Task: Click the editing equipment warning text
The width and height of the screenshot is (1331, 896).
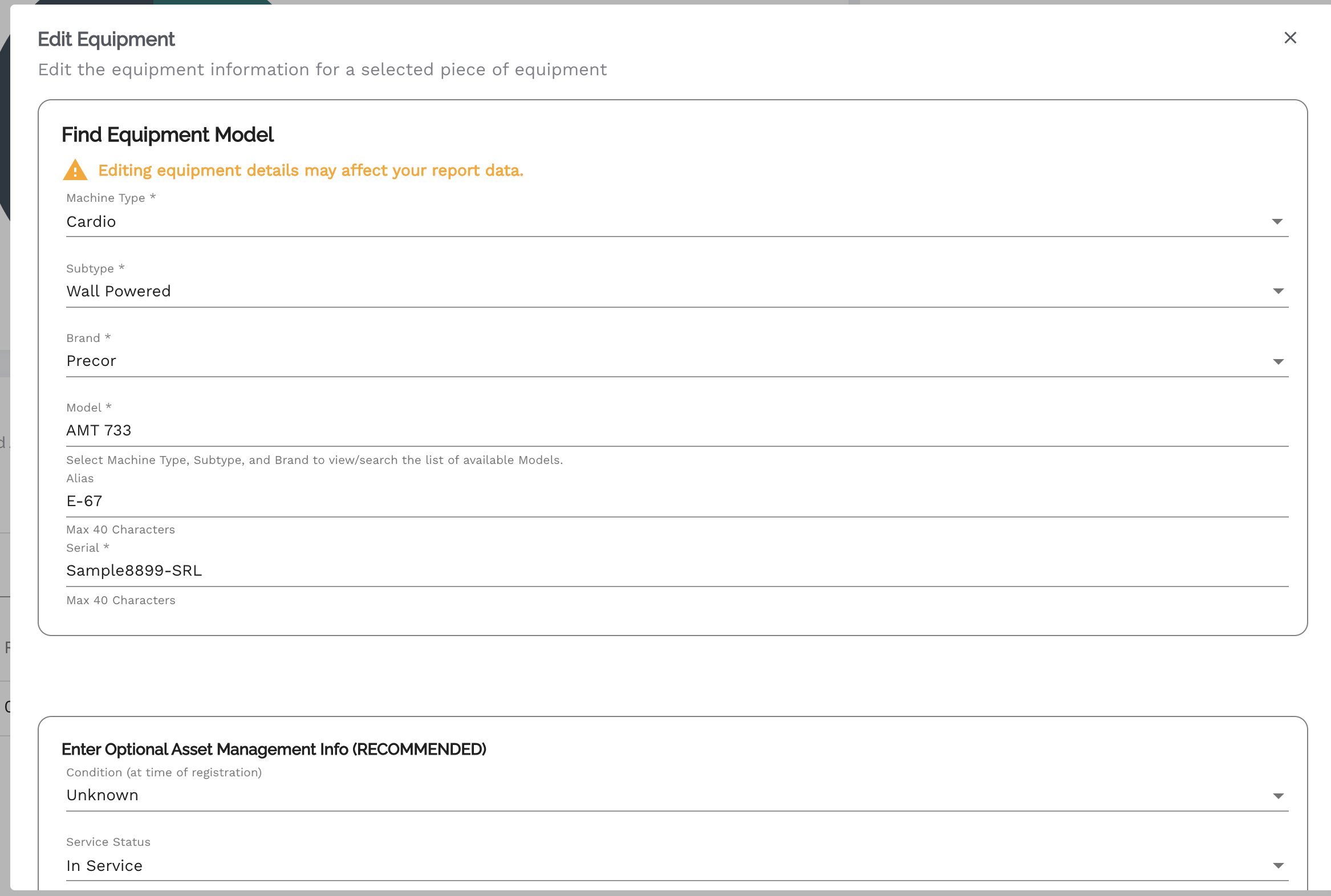Action: coord(310,170)
